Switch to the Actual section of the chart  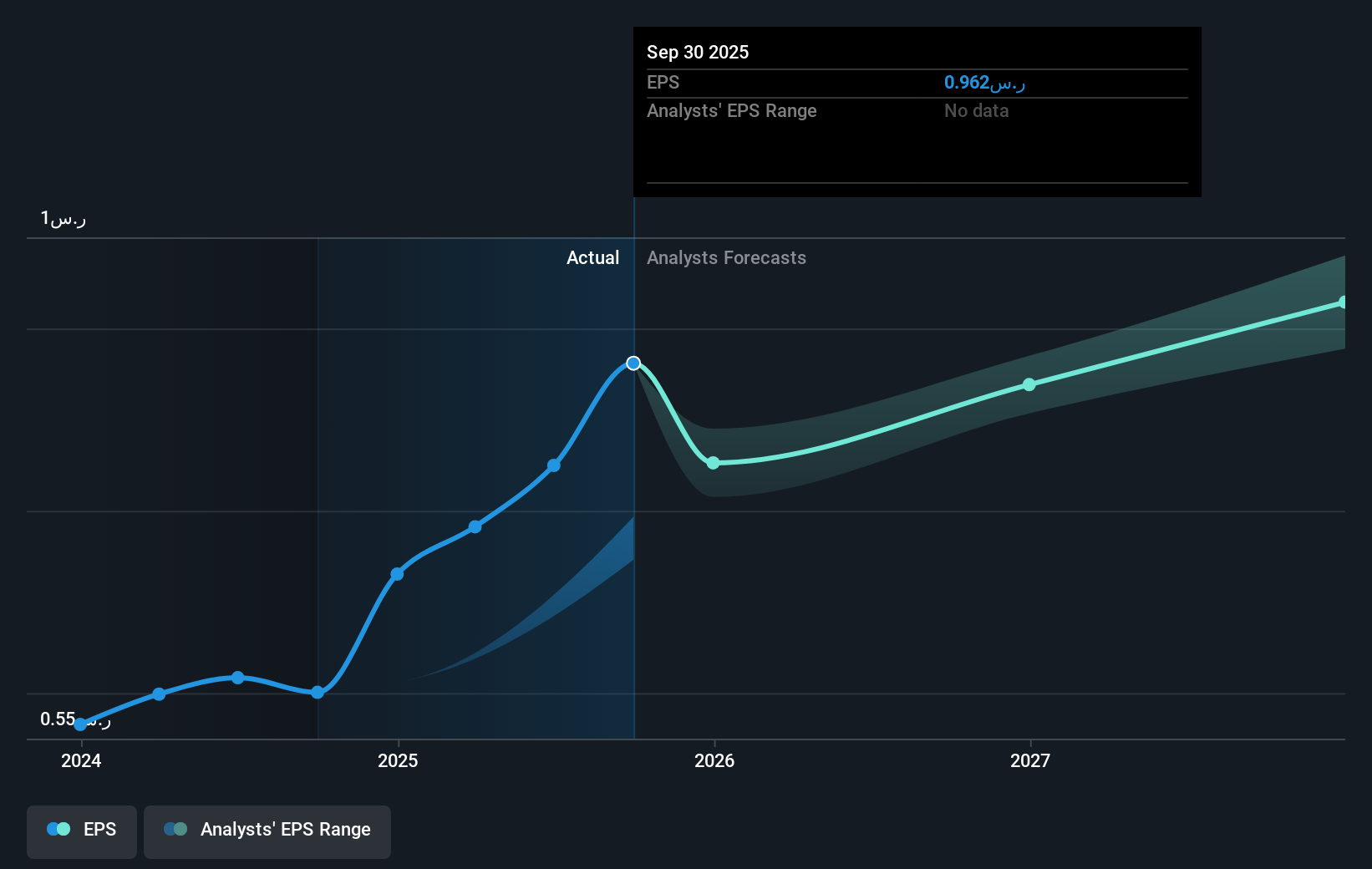click(x=593, y=257)
